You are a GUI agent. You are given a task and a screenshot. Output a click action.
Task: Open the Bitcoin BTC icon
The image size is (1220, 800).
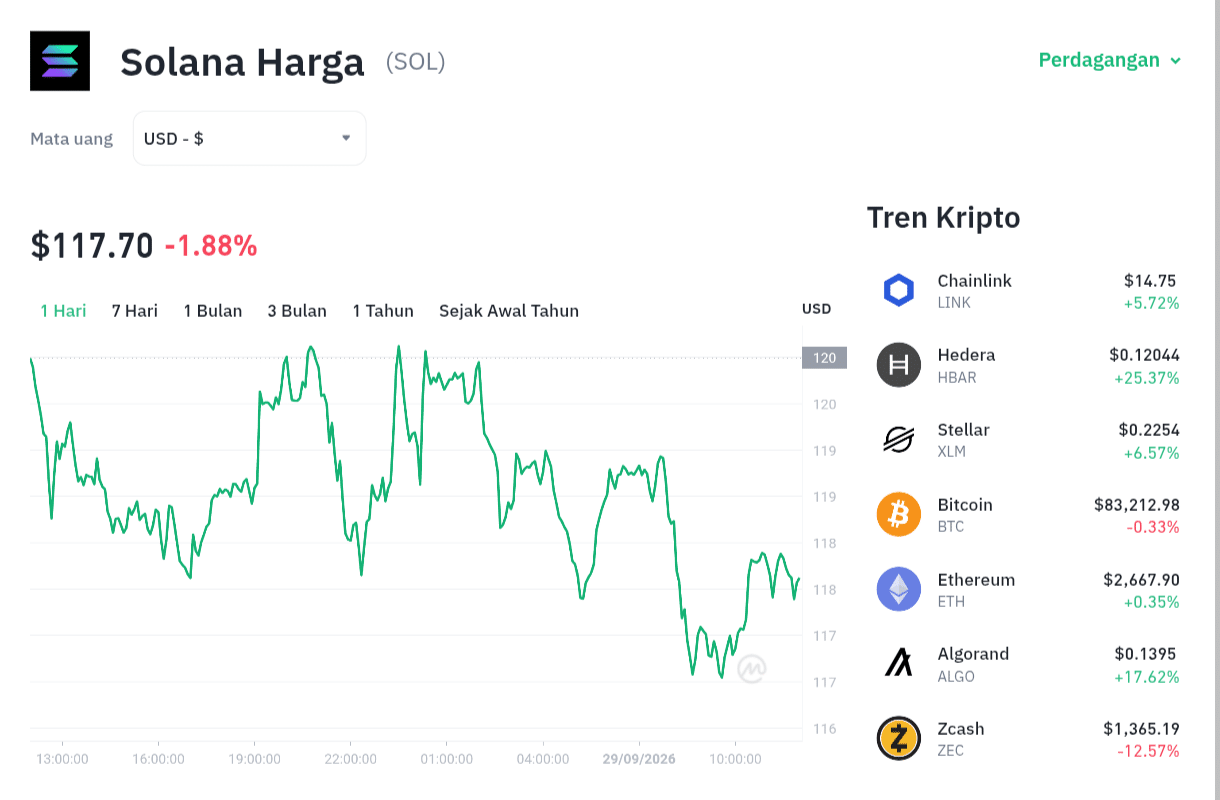(898, 515)
